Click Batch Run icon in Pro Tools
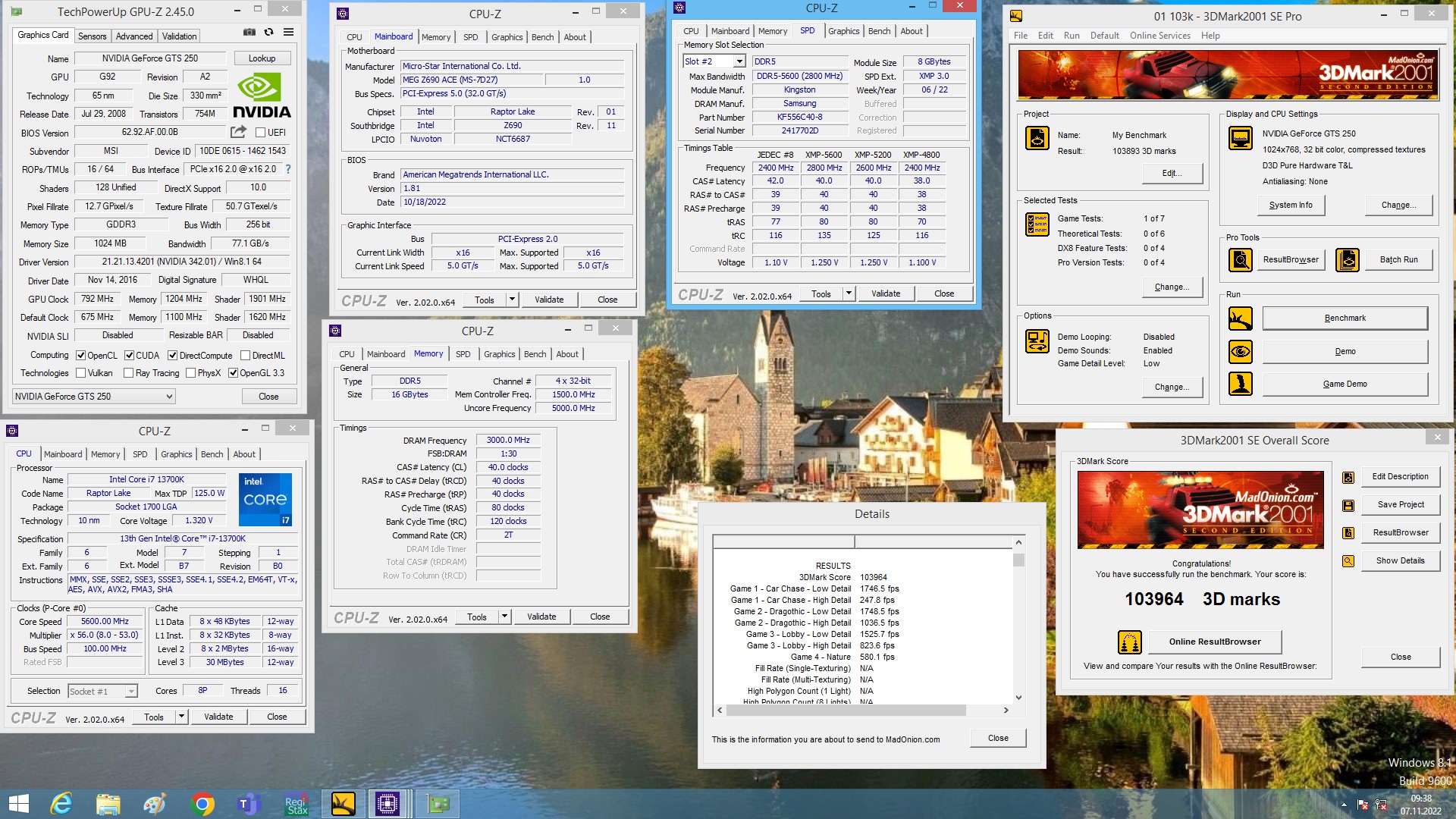Viewport: 1456px width, 819px height. click(1348, 260)
